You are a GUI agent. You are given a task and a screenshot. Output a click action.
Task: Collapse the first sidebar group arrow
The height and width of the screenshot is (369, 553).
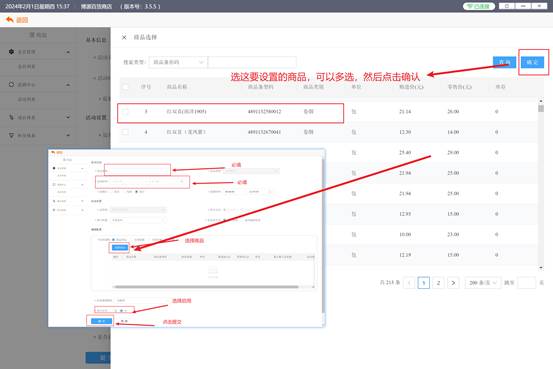pyautogui.click(x=68, y=52)
